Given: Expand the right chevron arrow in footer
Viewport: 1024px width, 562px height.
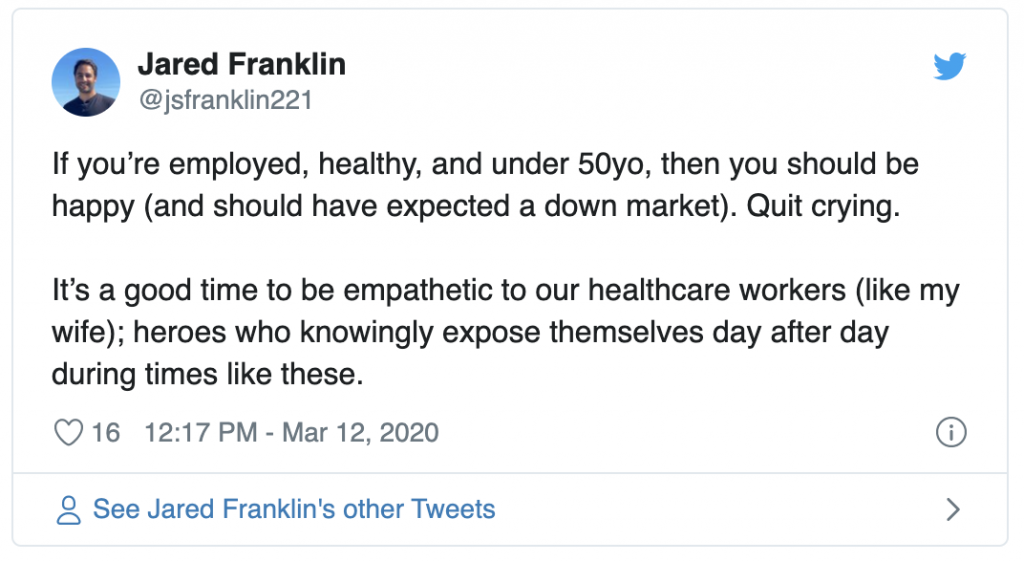Looking at the screenshot, I should pos(952,510).
